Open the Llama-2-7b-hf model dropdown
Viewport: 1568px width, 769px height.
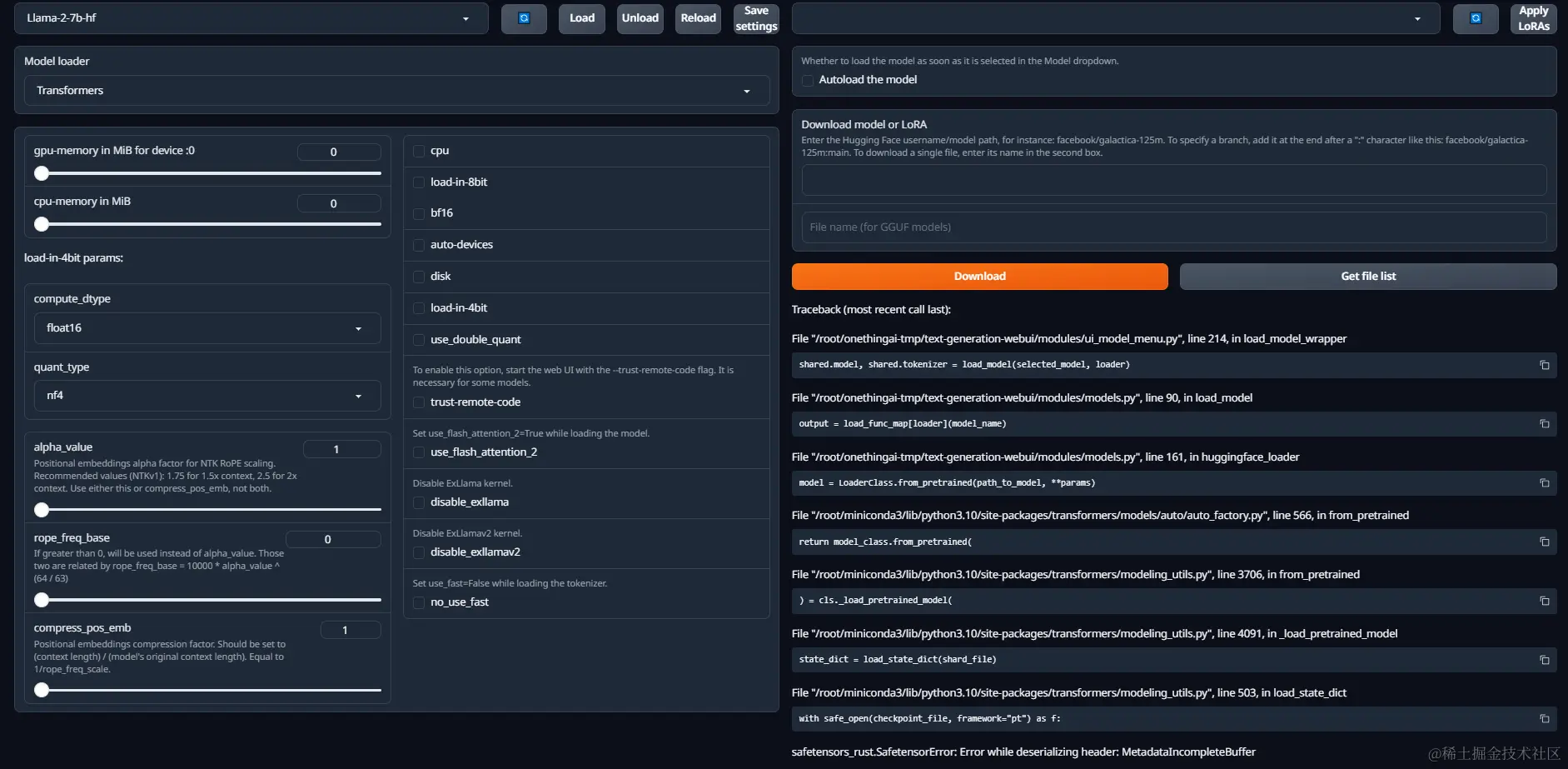251,18
